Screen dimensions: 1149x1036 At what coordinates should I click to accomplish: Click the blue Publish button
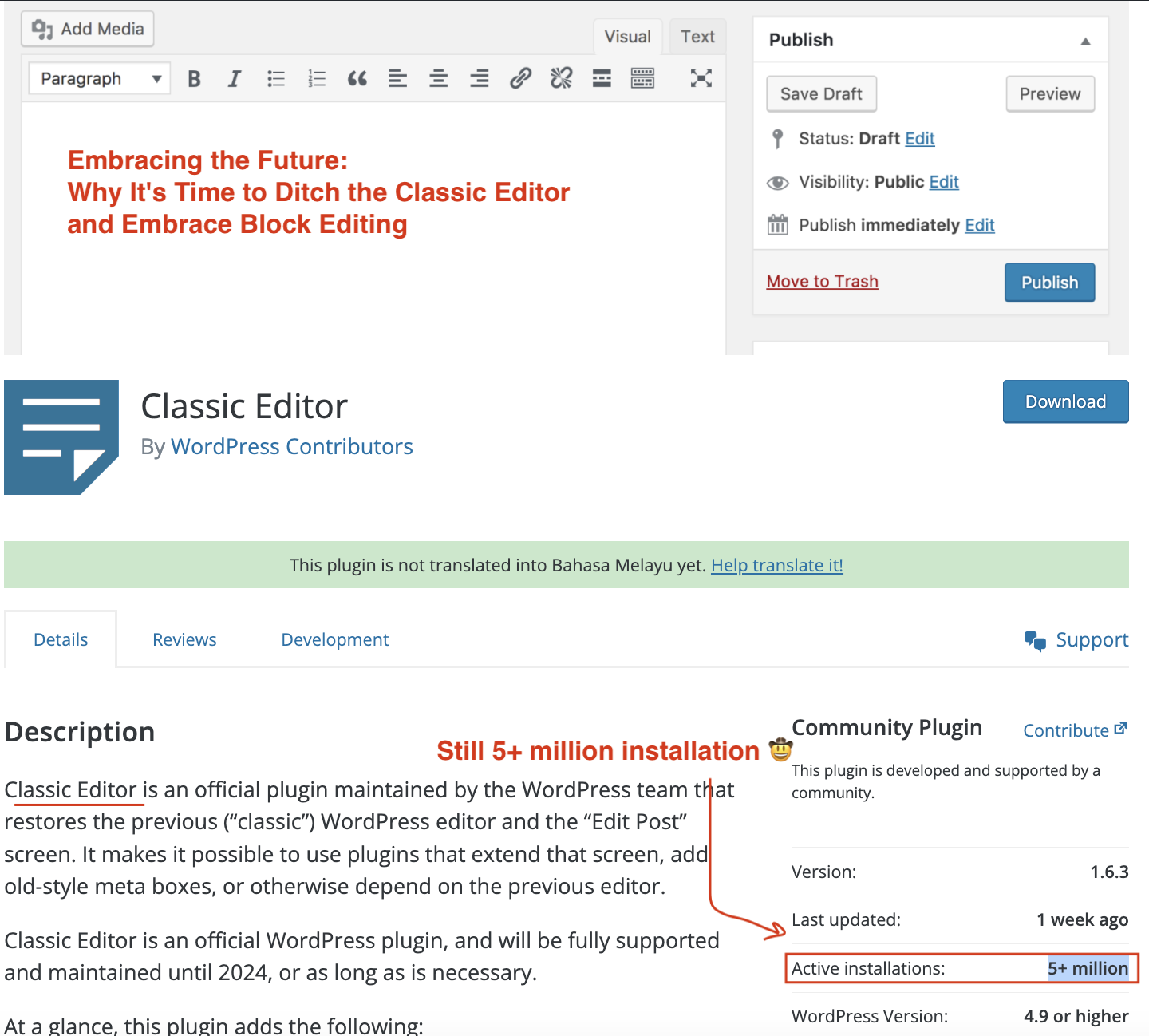click(x=1049, y=283)
